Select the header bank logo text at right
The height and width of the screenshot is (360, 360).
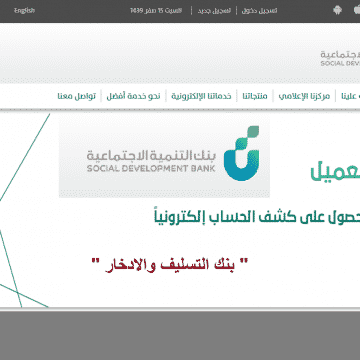tap(340, 58)
